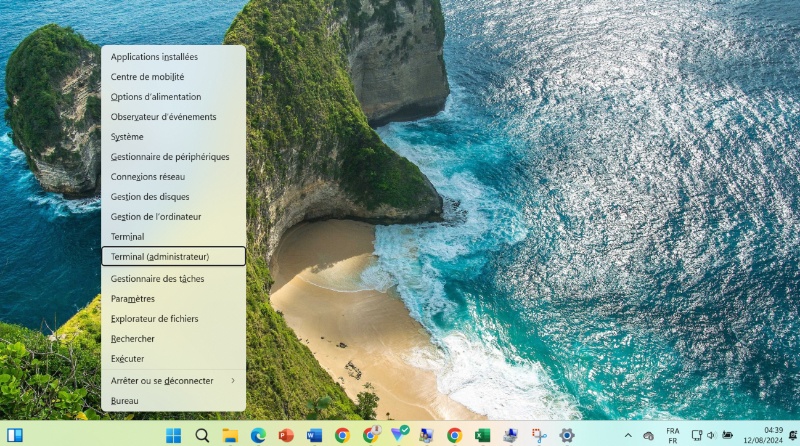Expand the Arrêter ou se déconnecter submenu
Image resolution: width=800 pixels, height=446 pixels.
point(174,381)
